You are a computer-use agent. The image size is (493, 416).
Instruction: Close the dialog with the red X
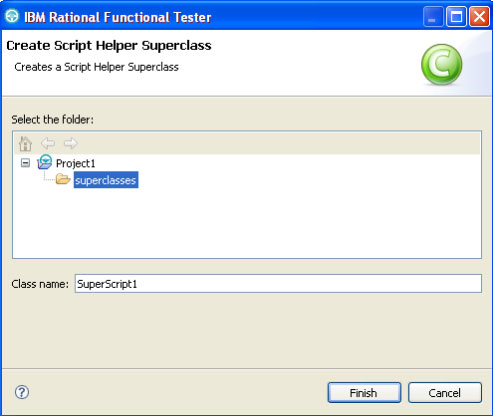coord(479,17)
